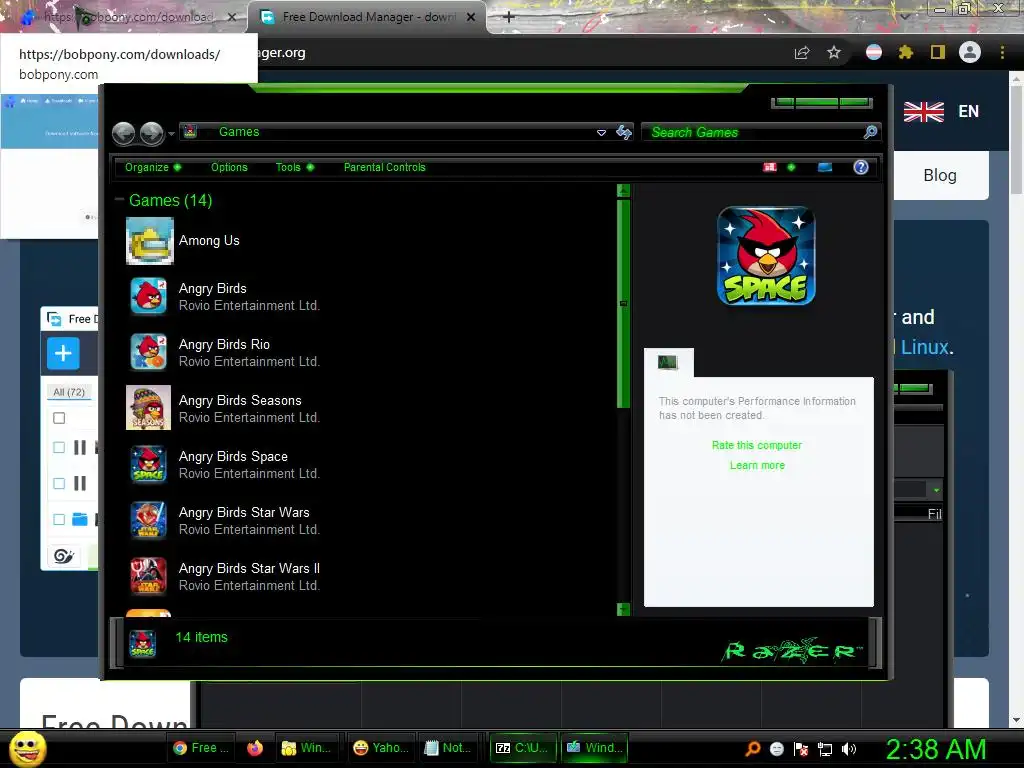The image size is (1024, 768).
Task: Click the Games list scrollbar thumb
Action: 623,304
